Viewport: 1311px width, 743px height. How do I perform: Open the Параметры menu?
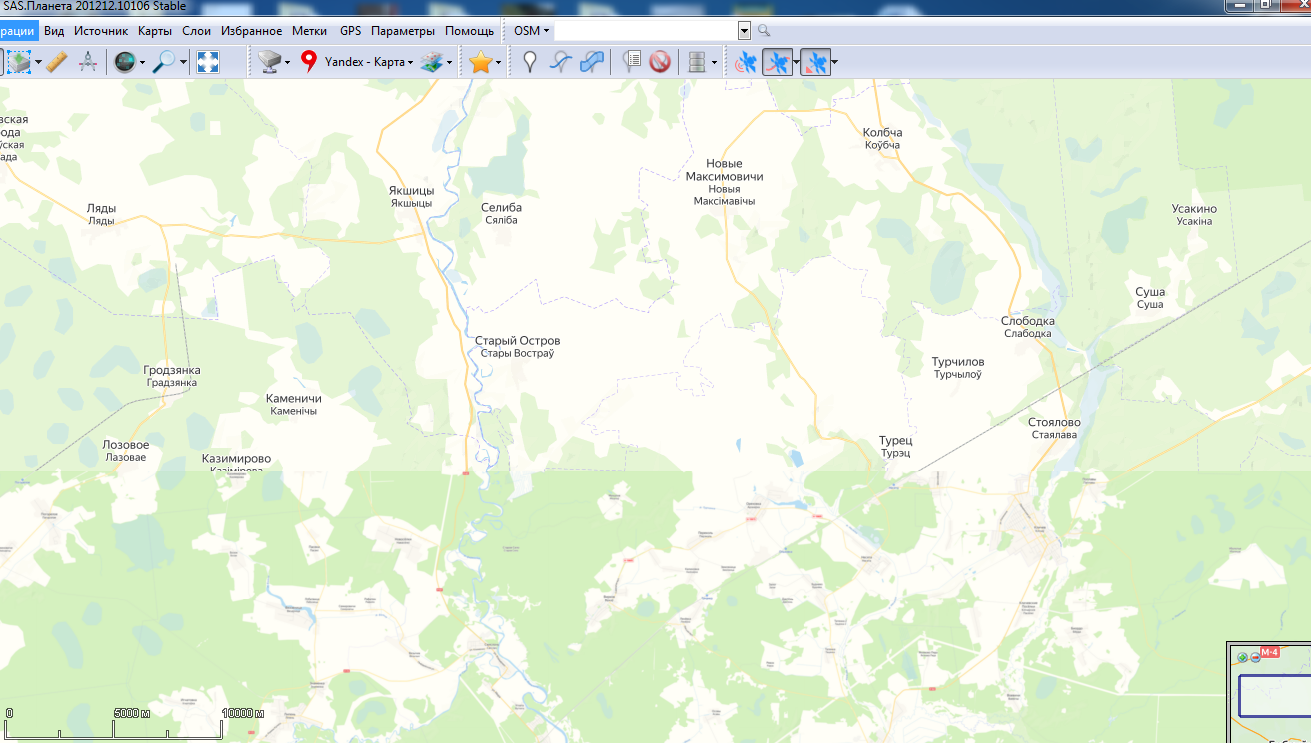pyautogui.click(x=402, y=31)
